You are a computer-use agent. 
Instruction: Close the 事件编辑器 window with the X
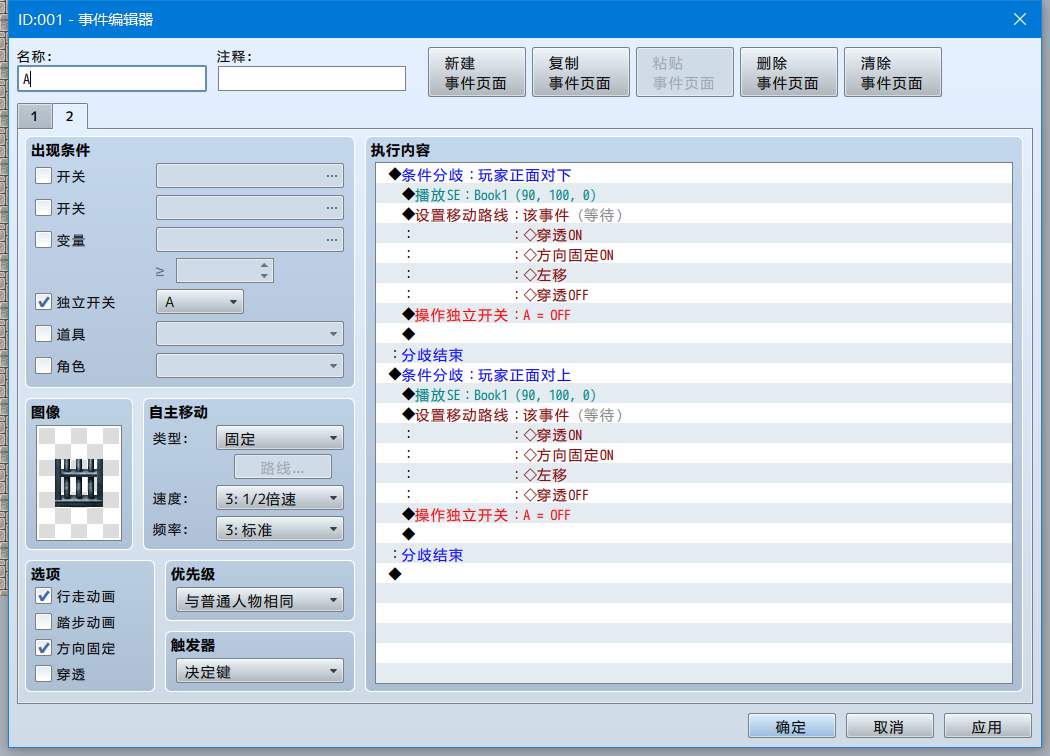[1019, 19]
